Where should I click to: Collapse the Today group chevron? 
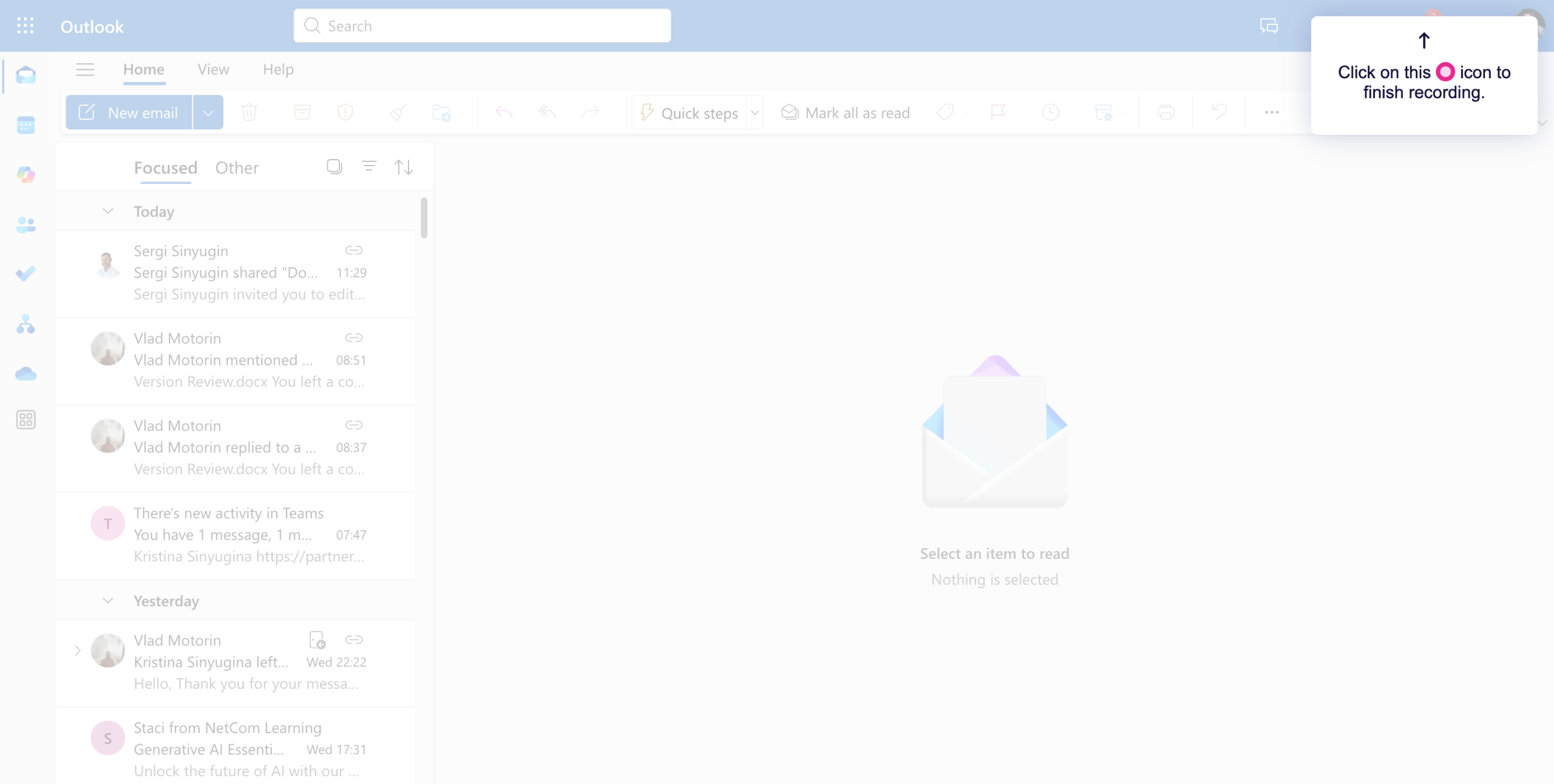click(108, 211)
